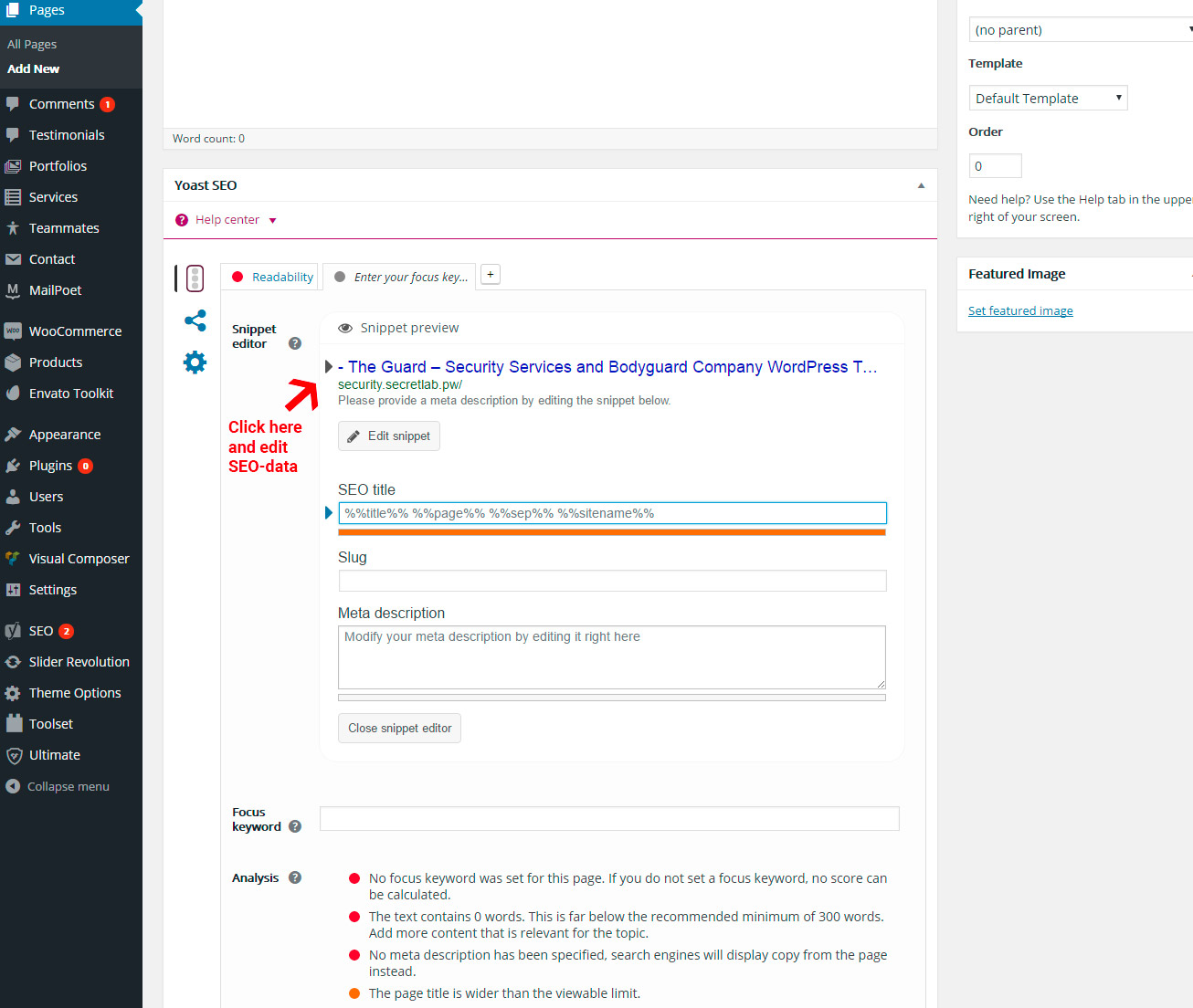Click Set featured image link
This screenshot has height=1008, width=1193.
click(1020, 311)
